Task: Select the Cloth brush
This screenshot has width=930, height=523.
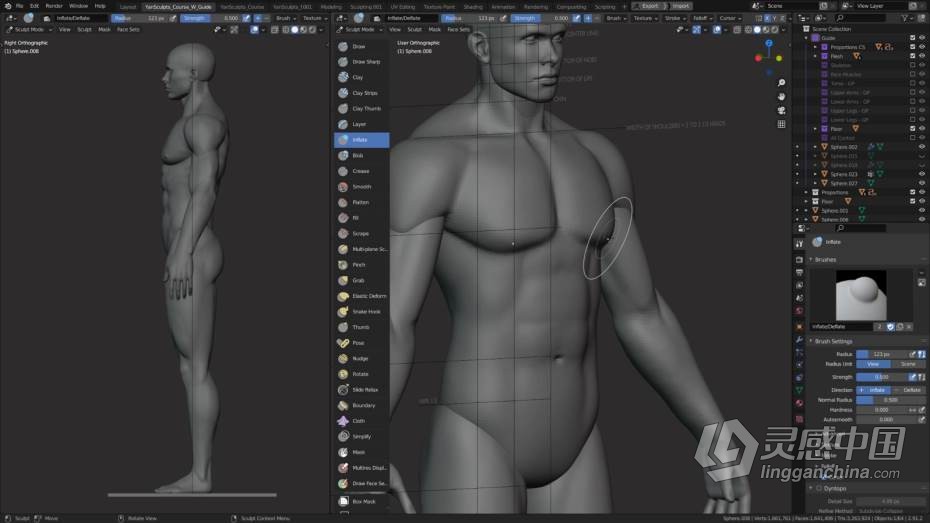Action: tap(362, 421)
